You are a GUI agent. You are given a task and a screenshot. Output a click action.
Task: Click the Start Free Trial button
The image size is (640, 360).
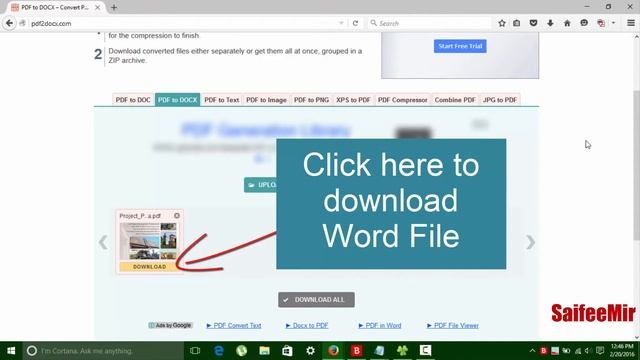tap(460, 46)
